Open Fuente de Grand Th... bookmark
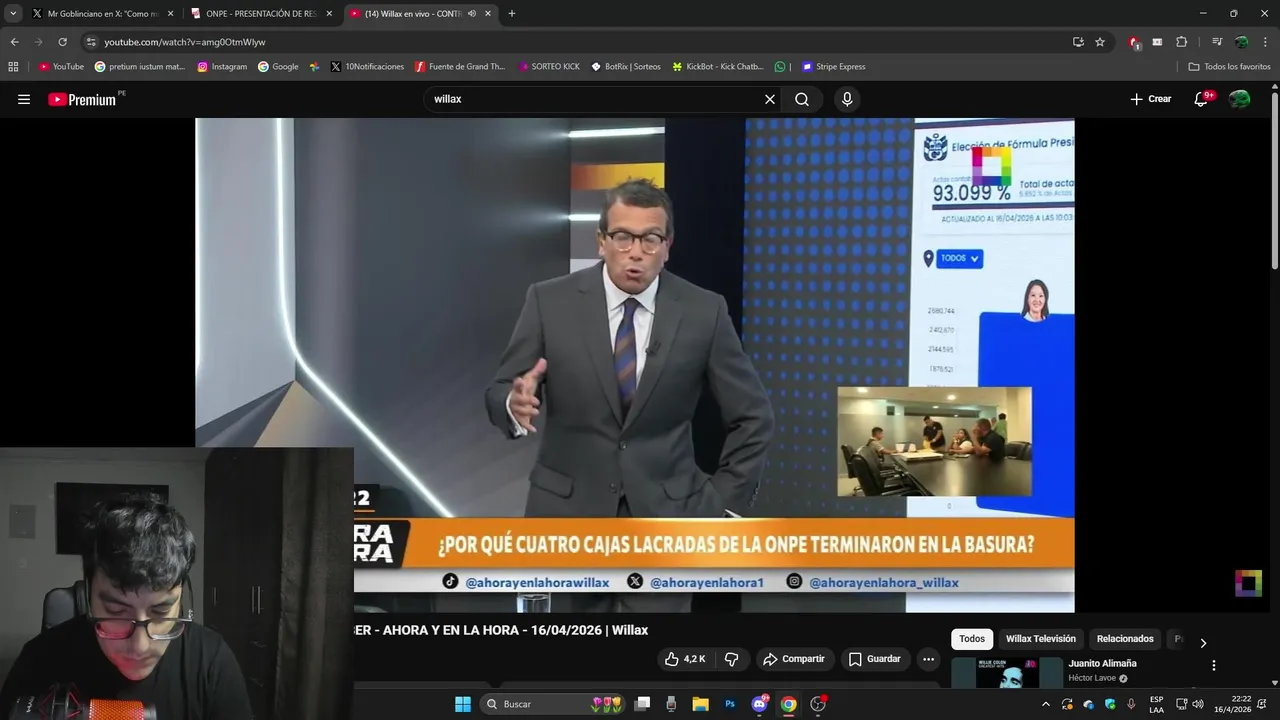This screenshot has height=720, width=1280. coord(460,67)
